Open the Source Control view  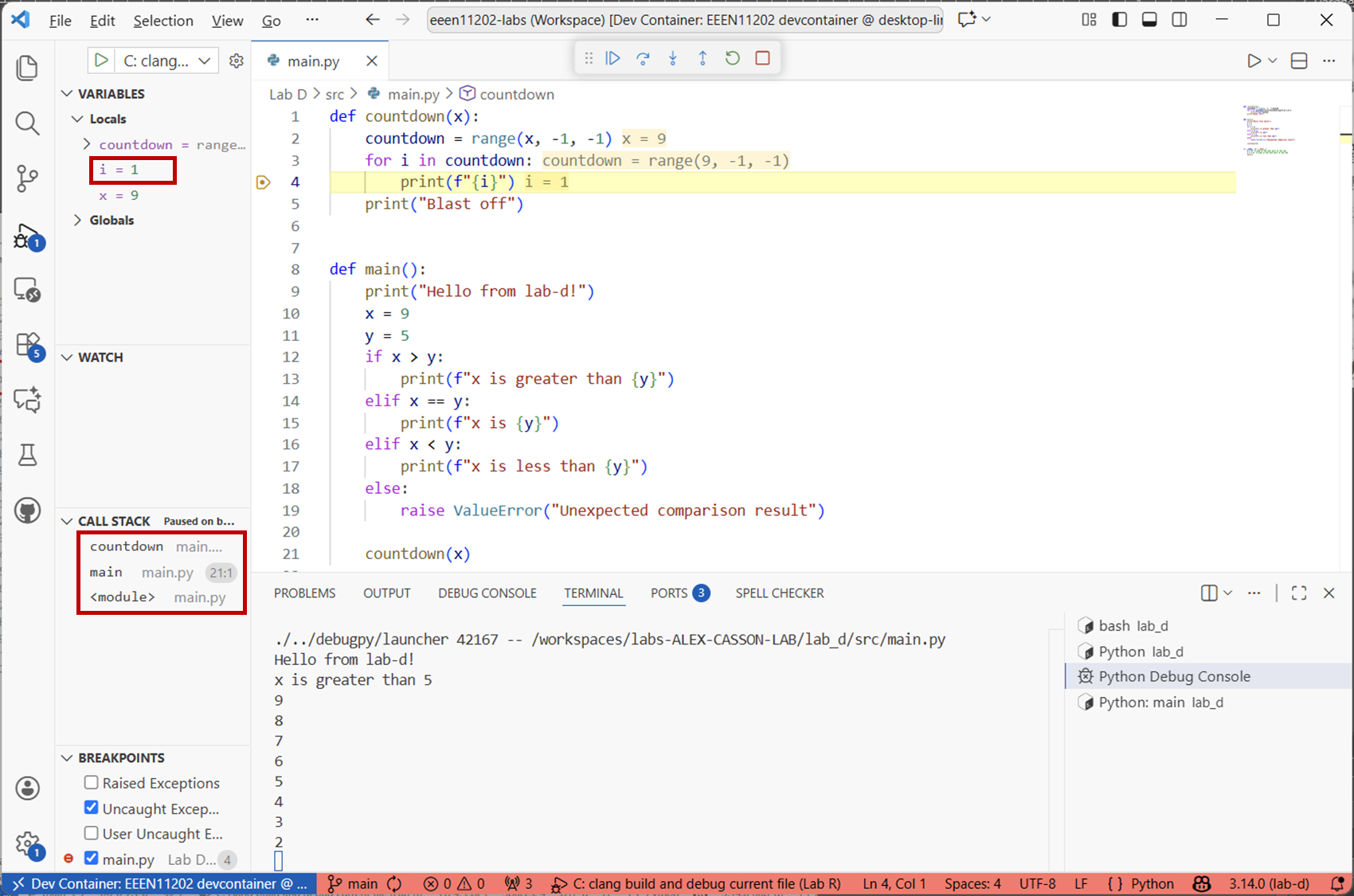tap(27, 178)
